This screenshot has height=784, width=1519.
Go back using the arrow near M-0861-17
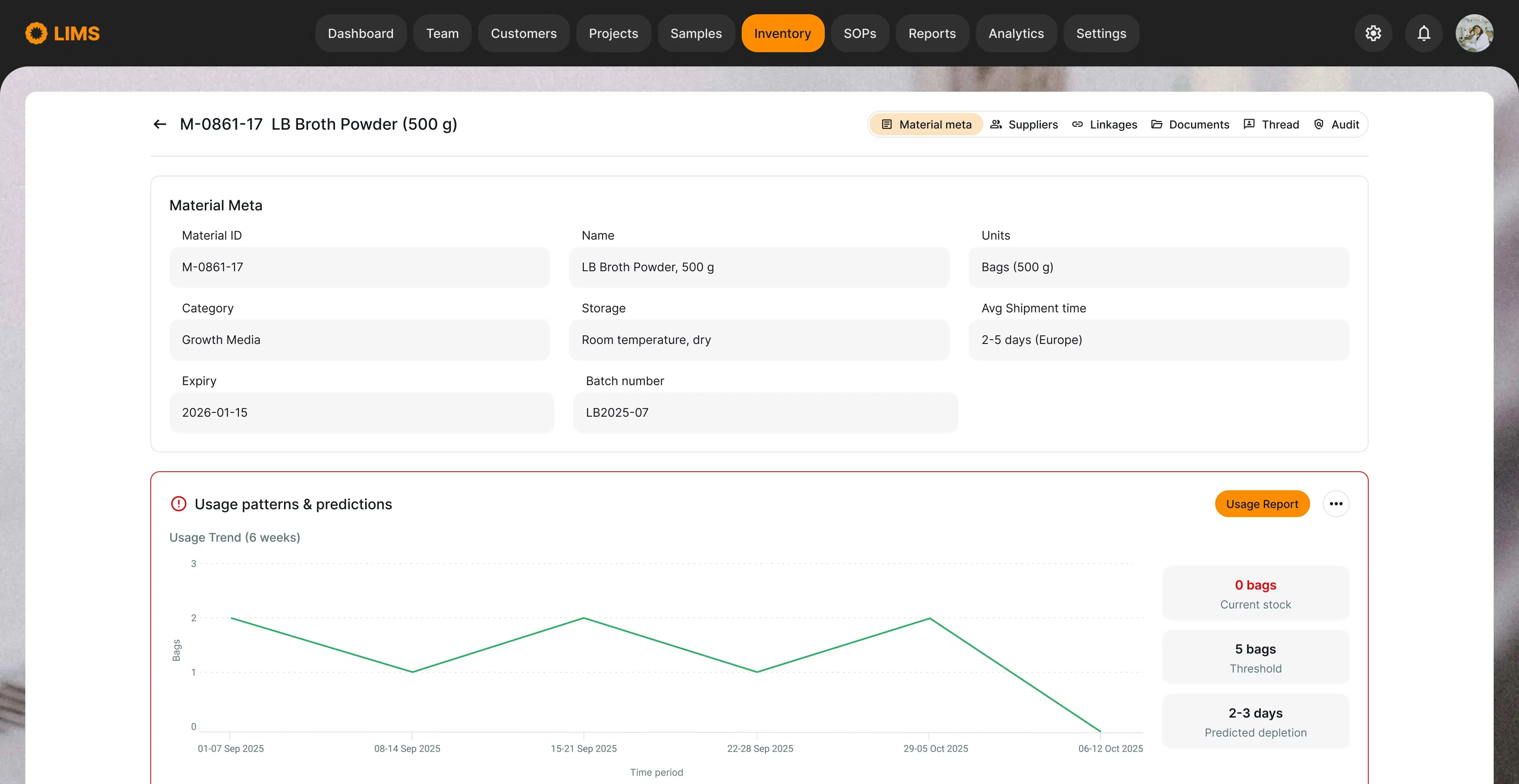[x=159, y=124]
